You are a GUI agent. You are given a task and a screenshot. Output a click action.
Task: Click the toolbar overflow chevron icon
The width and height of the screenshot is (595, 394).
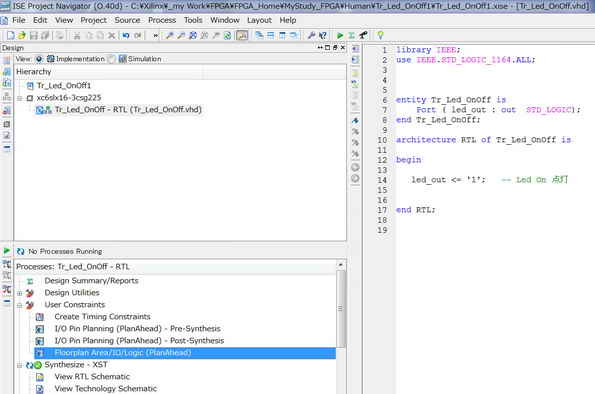pyautogui.click(x=155, y=36)
